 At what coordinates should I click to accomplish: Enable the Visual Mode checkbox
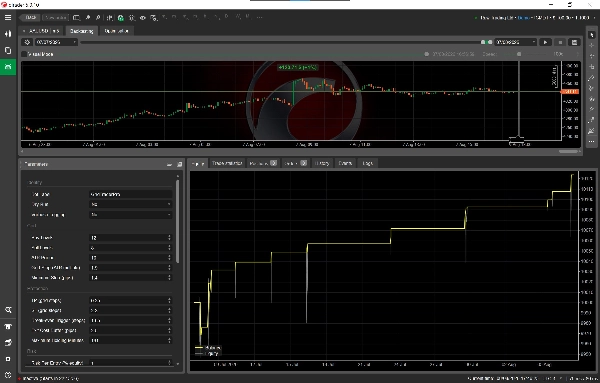click(24, 54)
